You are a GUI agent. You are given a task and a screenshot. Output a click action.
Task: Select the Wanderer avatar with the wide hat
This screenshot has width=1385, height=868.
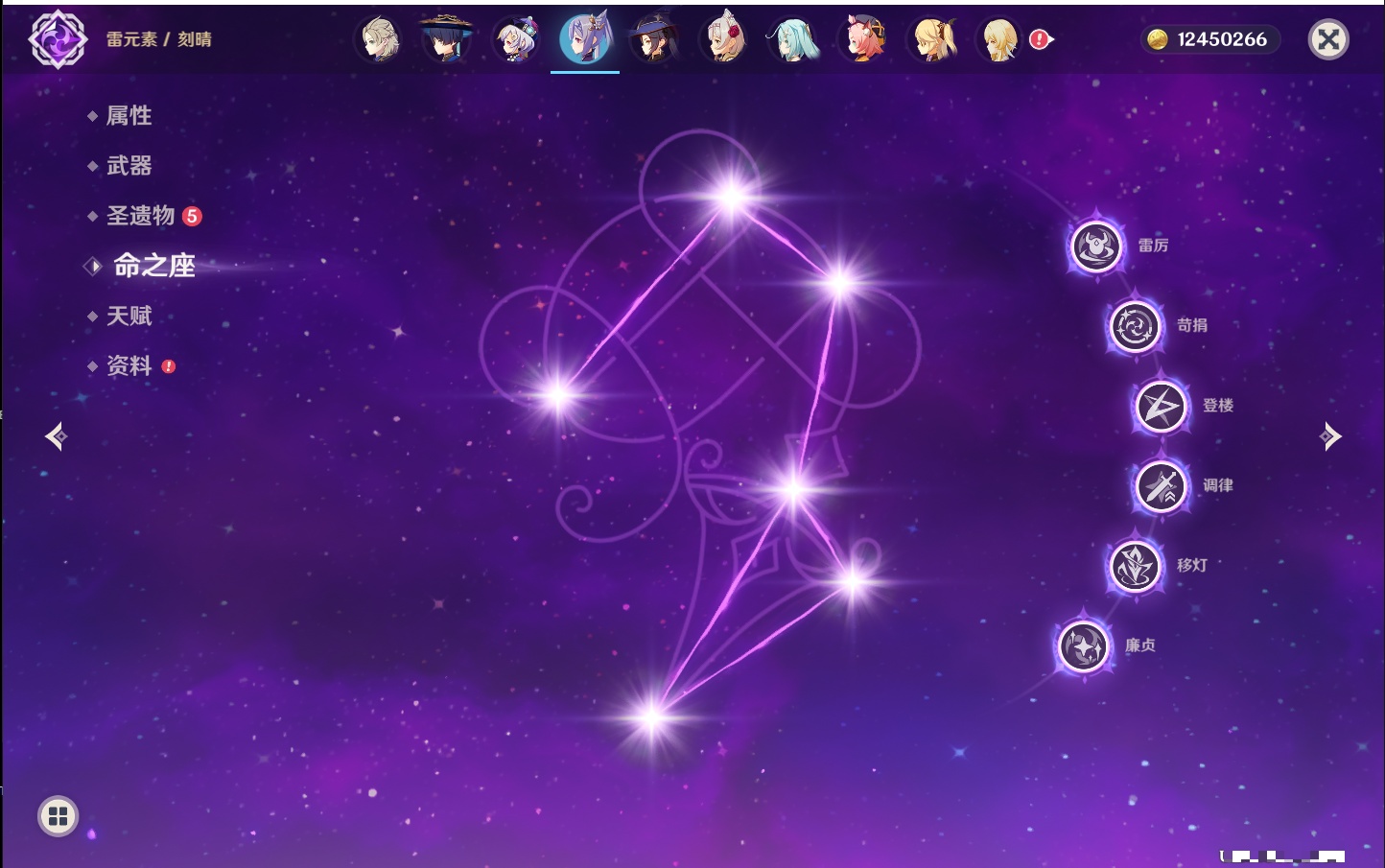(x=447, y=39)
